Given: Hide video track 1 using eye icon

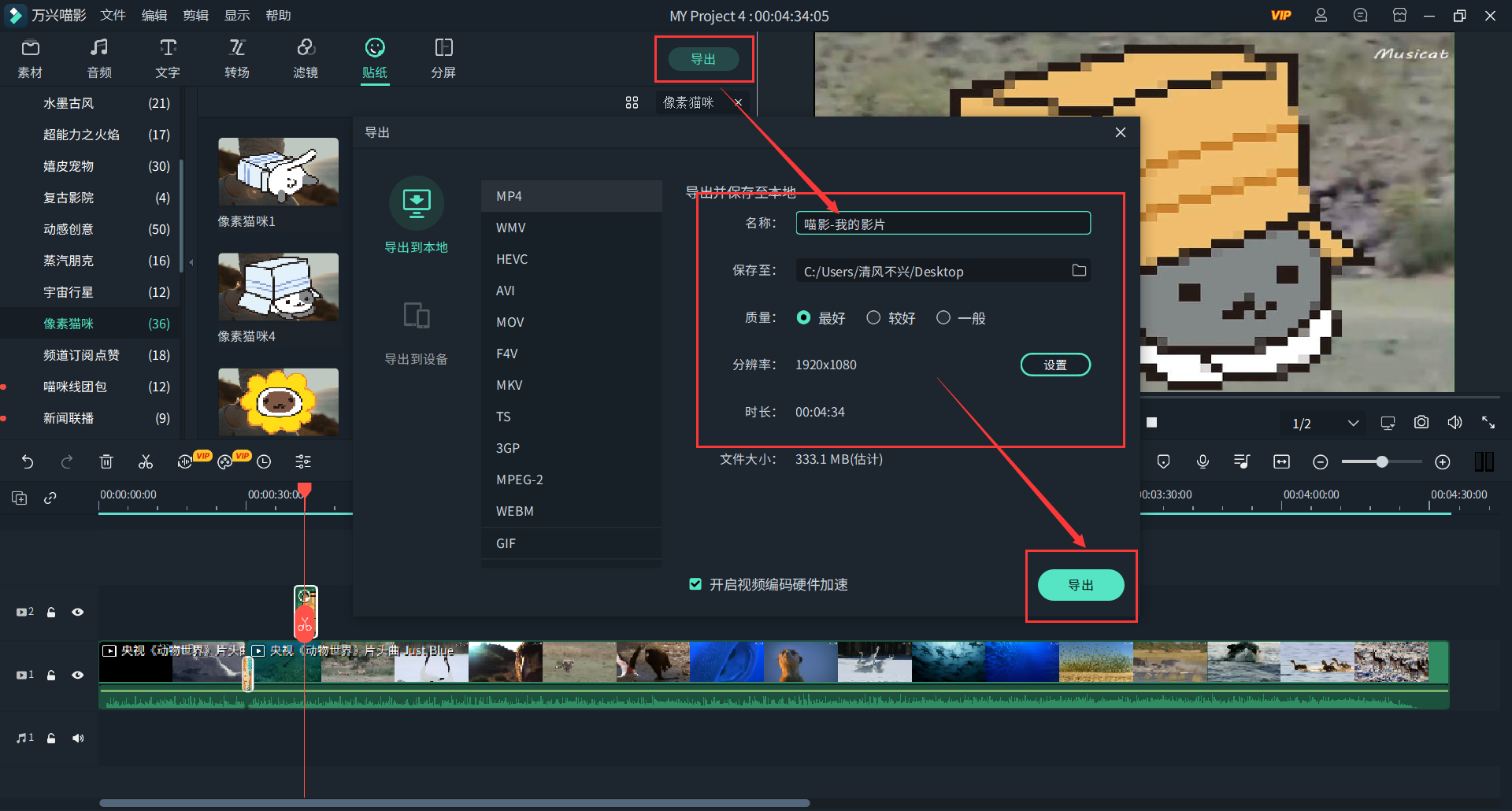Looking at the screenshot, I should pyautogui.click(x=78, y=675).
